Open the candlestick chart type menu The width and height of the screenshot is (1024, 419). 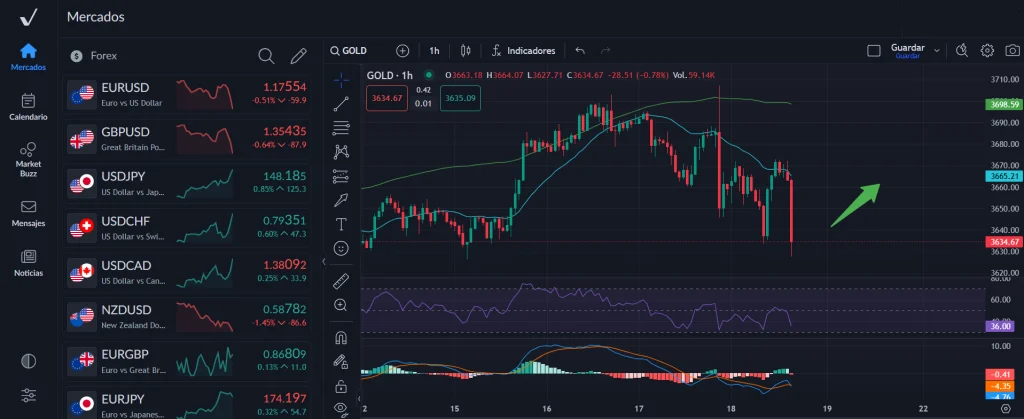point(465,50)
